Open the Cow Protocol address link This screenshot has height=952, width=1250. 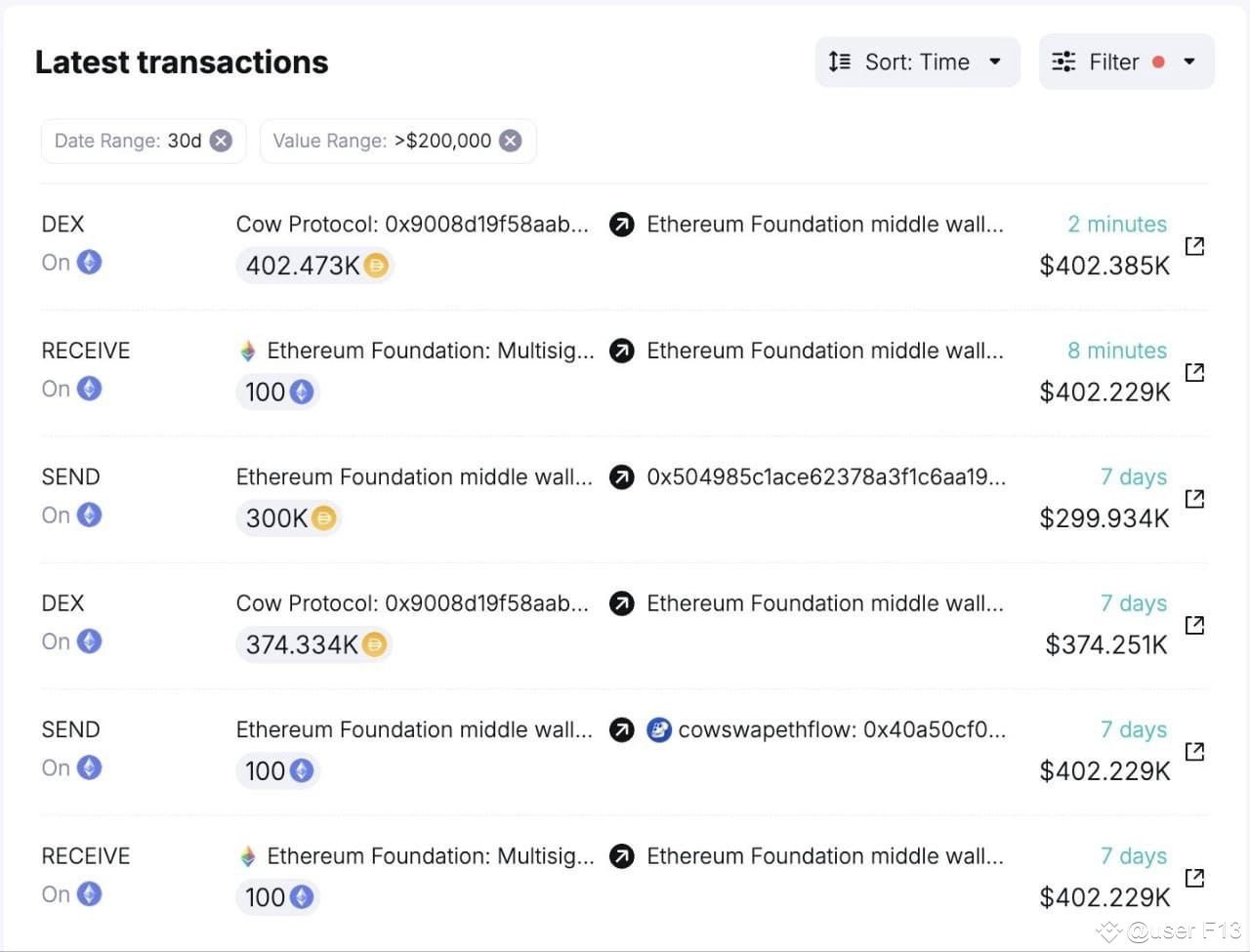(x=412, y=224)
